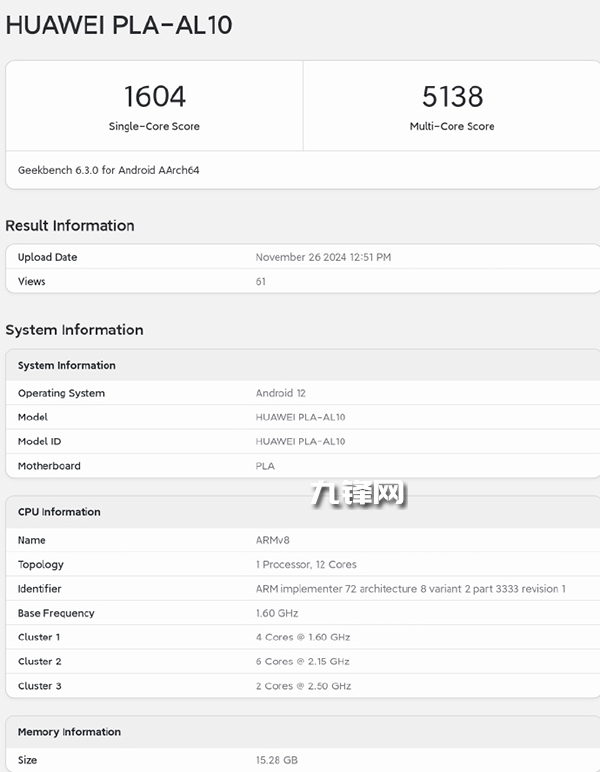
Task: Click the Single-Core Score label
Action: (x=154, y=127)
